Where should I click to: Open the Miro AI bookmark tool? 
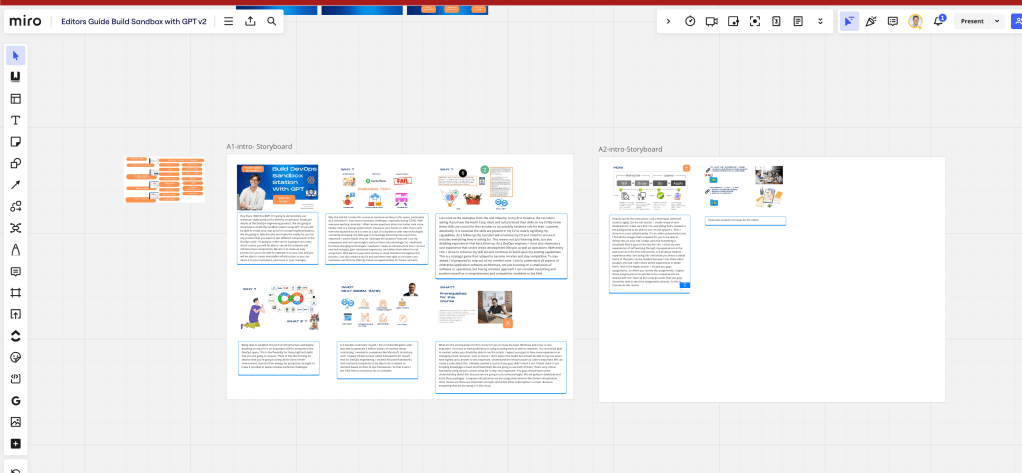coord(16,77)
